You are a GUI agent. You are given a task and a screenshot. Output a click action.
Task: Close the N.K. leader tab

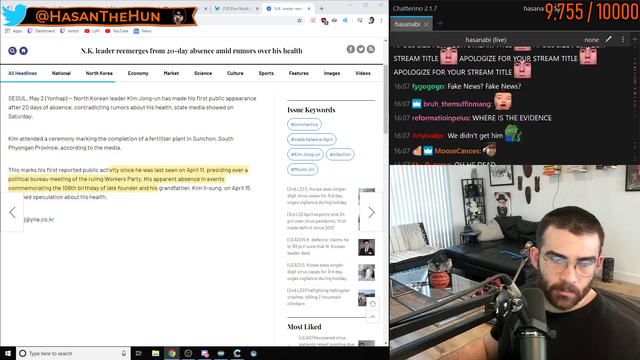click(x=309, y=9)
